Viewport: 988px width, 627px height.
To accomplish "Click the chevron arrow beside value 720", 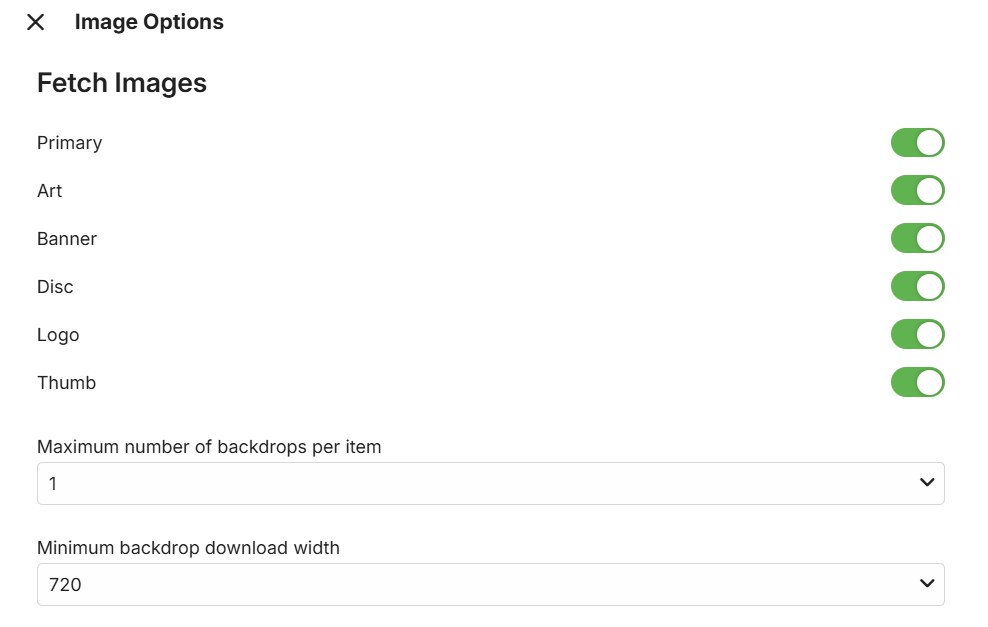I will (x=926, y=585).
